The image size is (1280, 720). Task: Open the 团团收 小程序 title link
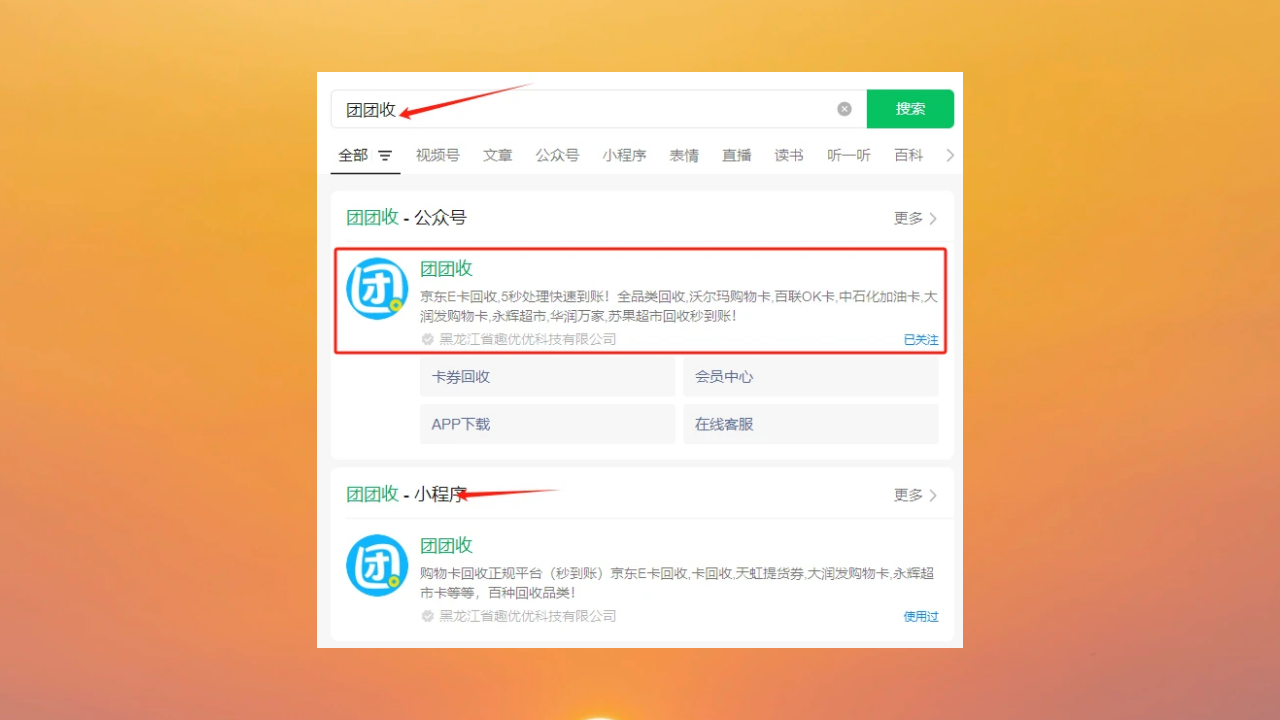(x=446, y=545)
